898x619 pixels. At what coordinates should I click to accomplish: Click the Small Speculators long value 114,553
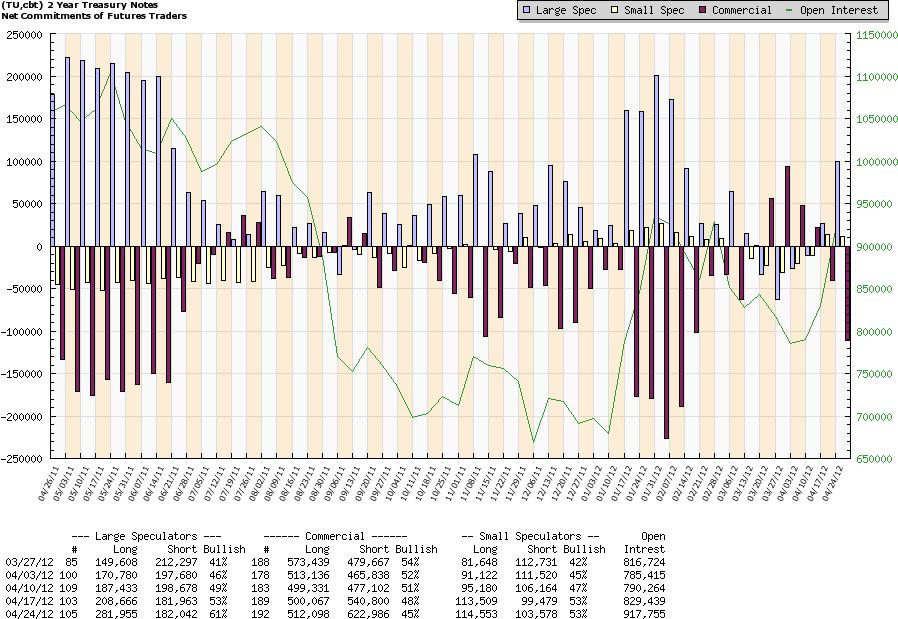(477, 614)
